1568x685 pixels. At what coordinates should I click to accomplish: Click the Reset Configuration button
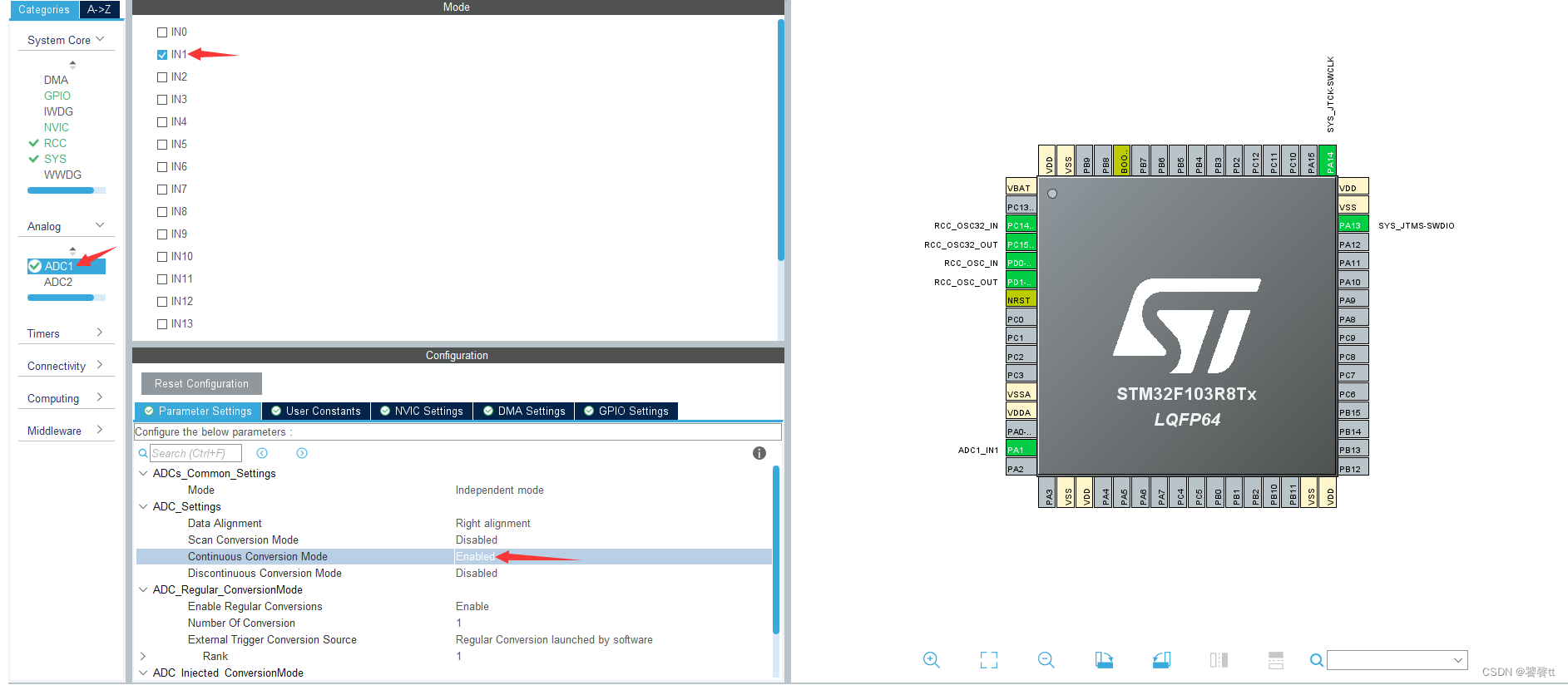(201, 383)
